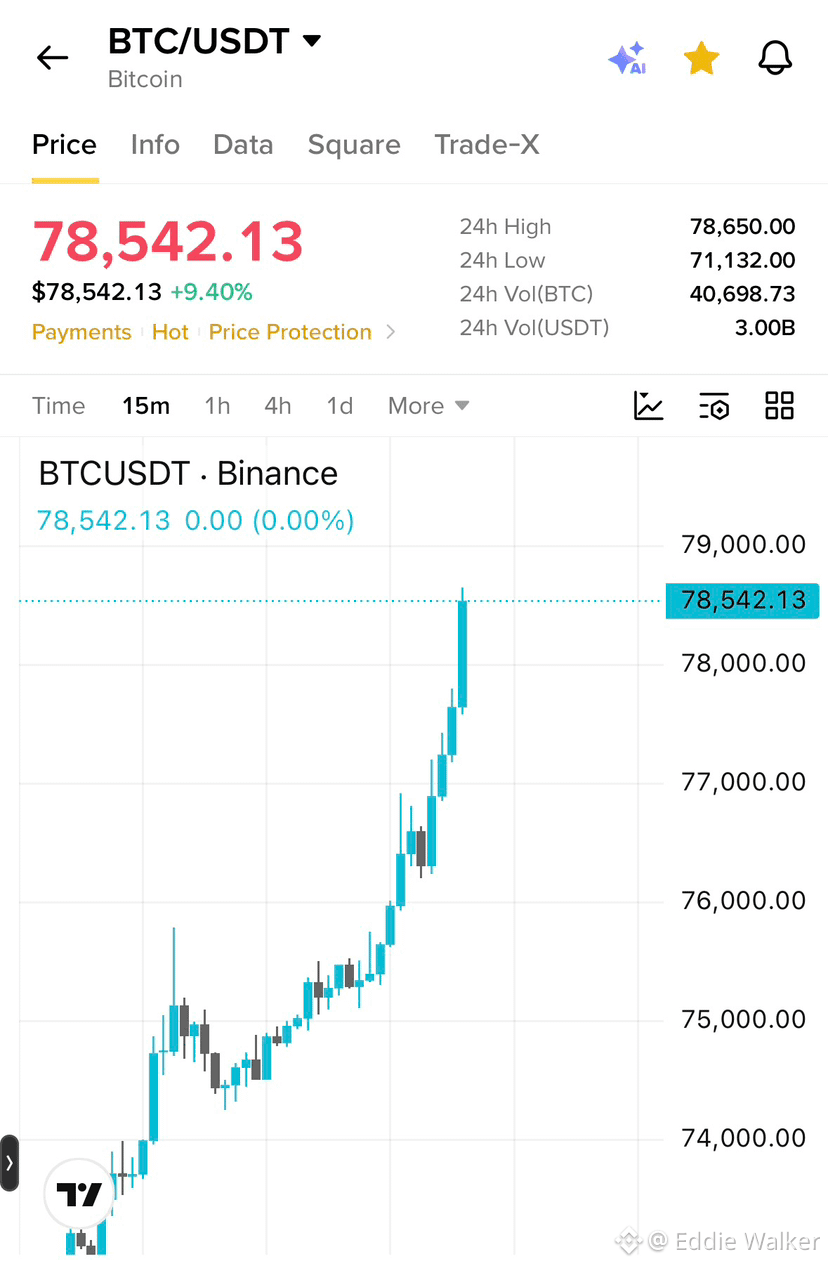Click the 77,000.00 price axis label
Screen dimensions: 828x1266
coord(743,781)
